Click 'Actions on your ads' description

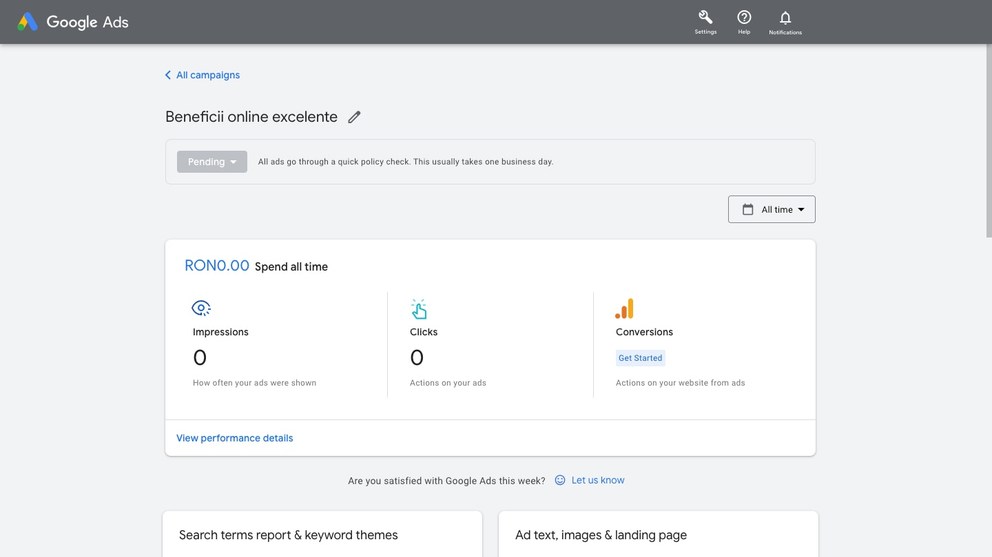point(448,383)
